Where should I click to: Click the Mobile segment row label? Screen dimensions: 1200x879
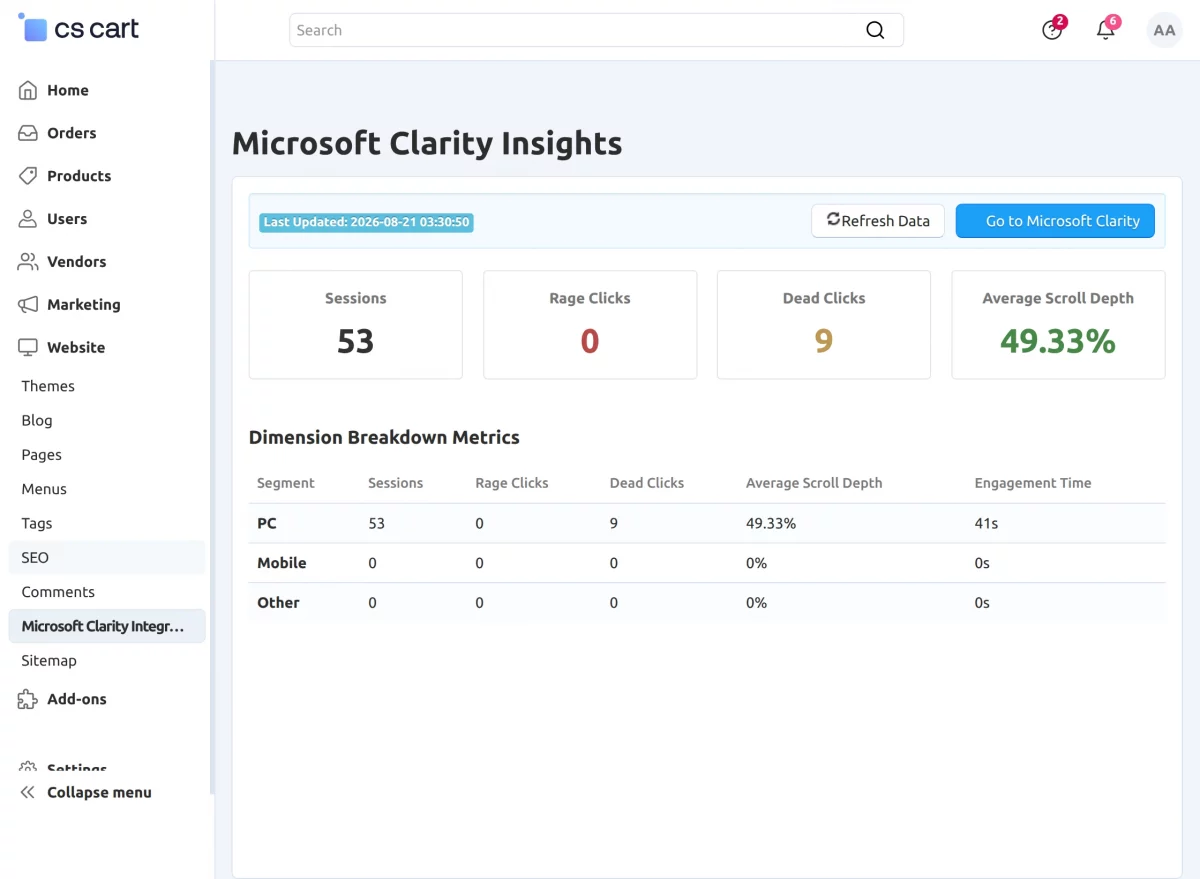282,563
